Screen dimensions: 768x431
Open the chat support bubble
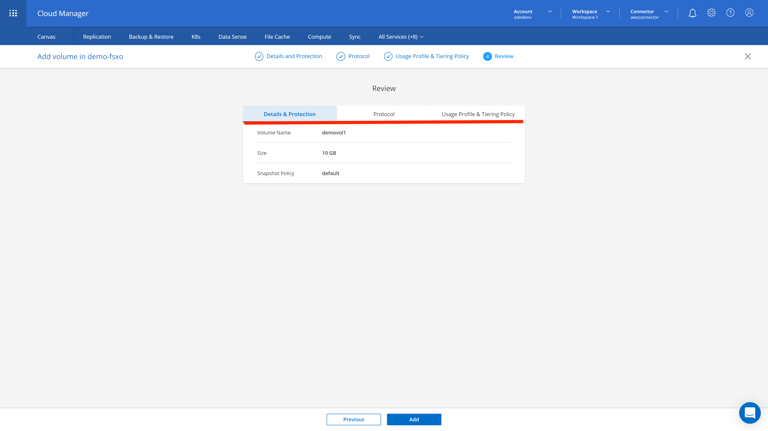click(x=749, y=412)
